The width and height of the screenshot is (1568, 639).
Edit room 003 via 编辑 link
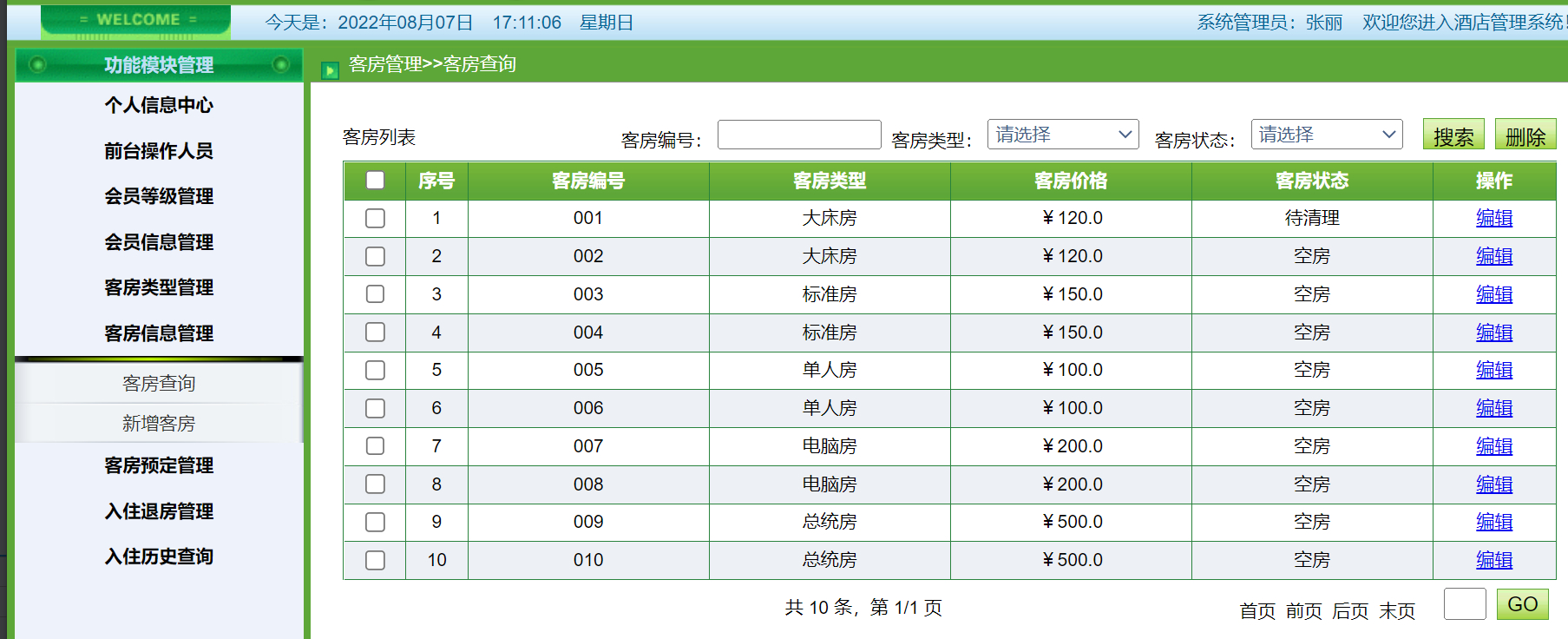coord(1494,294)
